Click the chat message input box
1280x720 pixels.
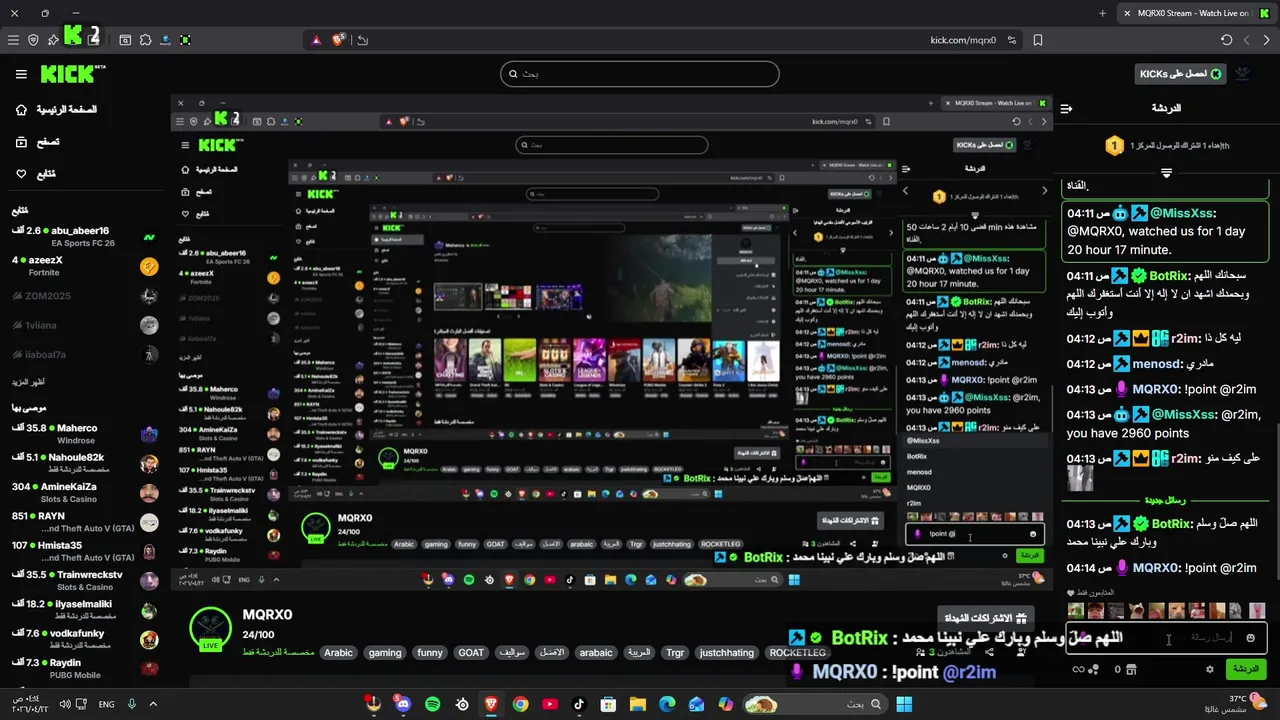tap(1166, 638)
